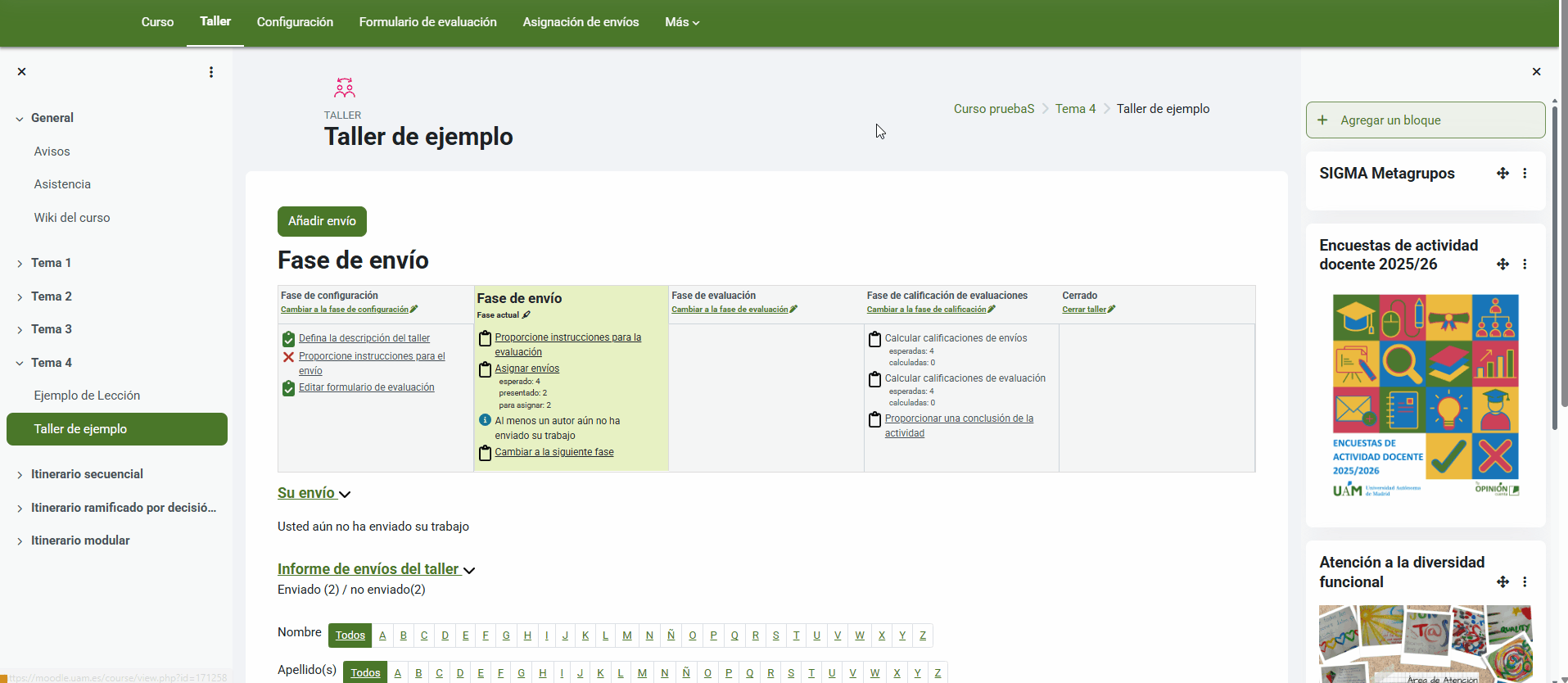Click the Añadir envío button
Screen dimensions: 1568x683
click(322, 221)
